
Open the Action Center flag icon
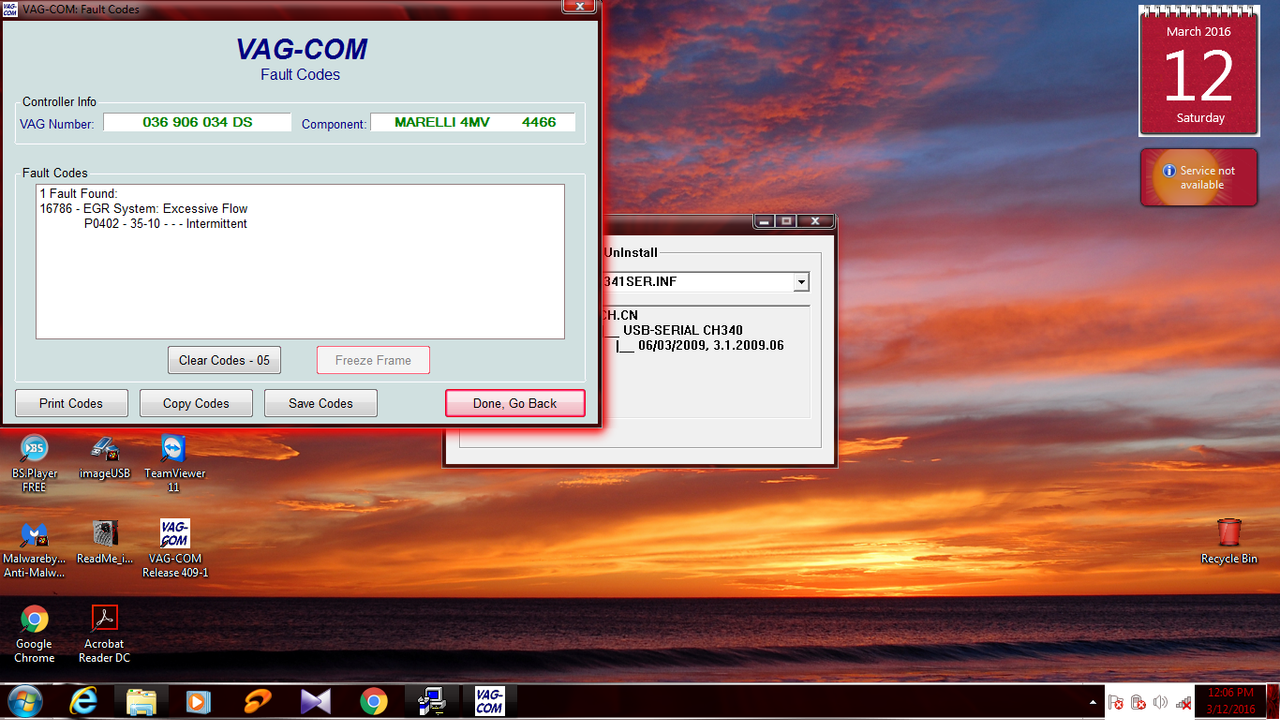coord(1116,703)
